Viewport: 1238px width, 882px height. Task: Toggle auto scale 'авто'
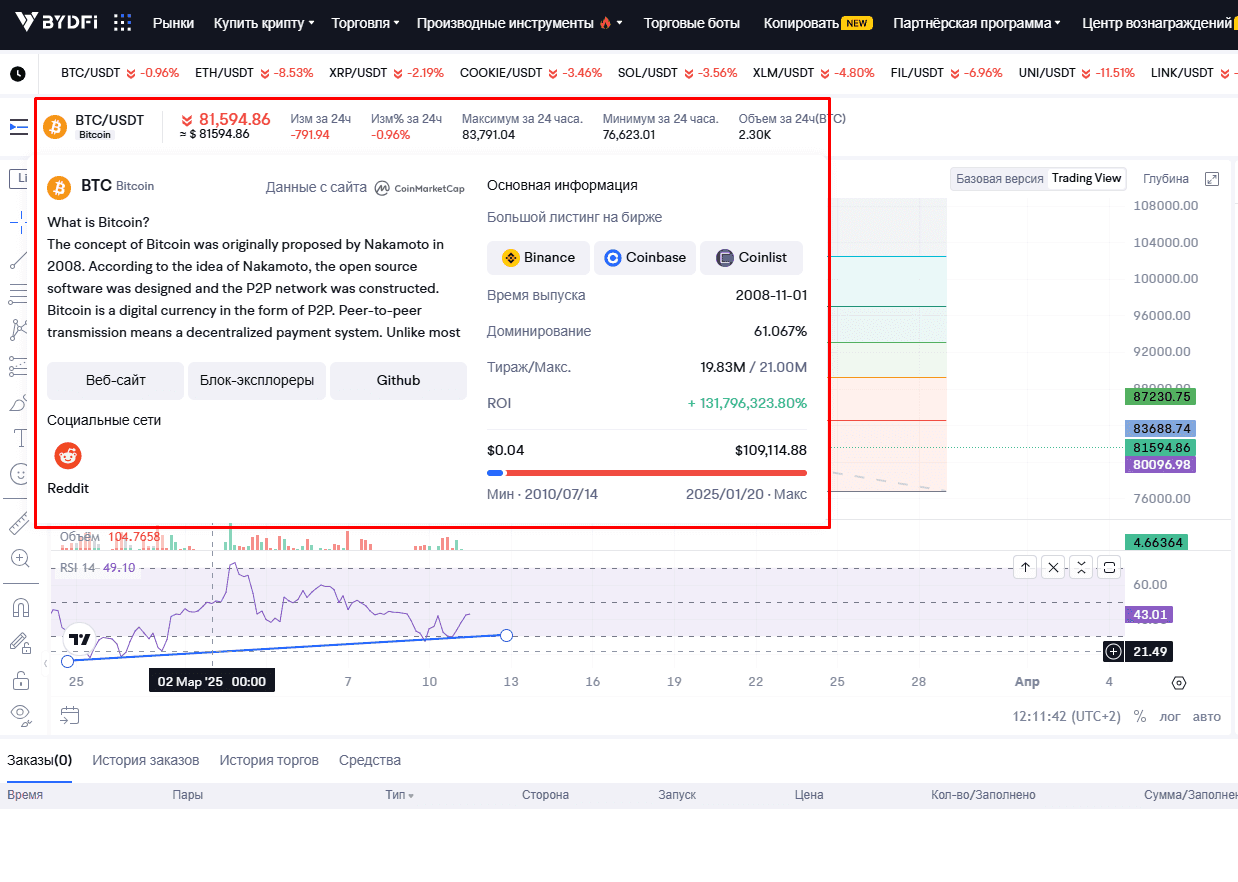1207,716
